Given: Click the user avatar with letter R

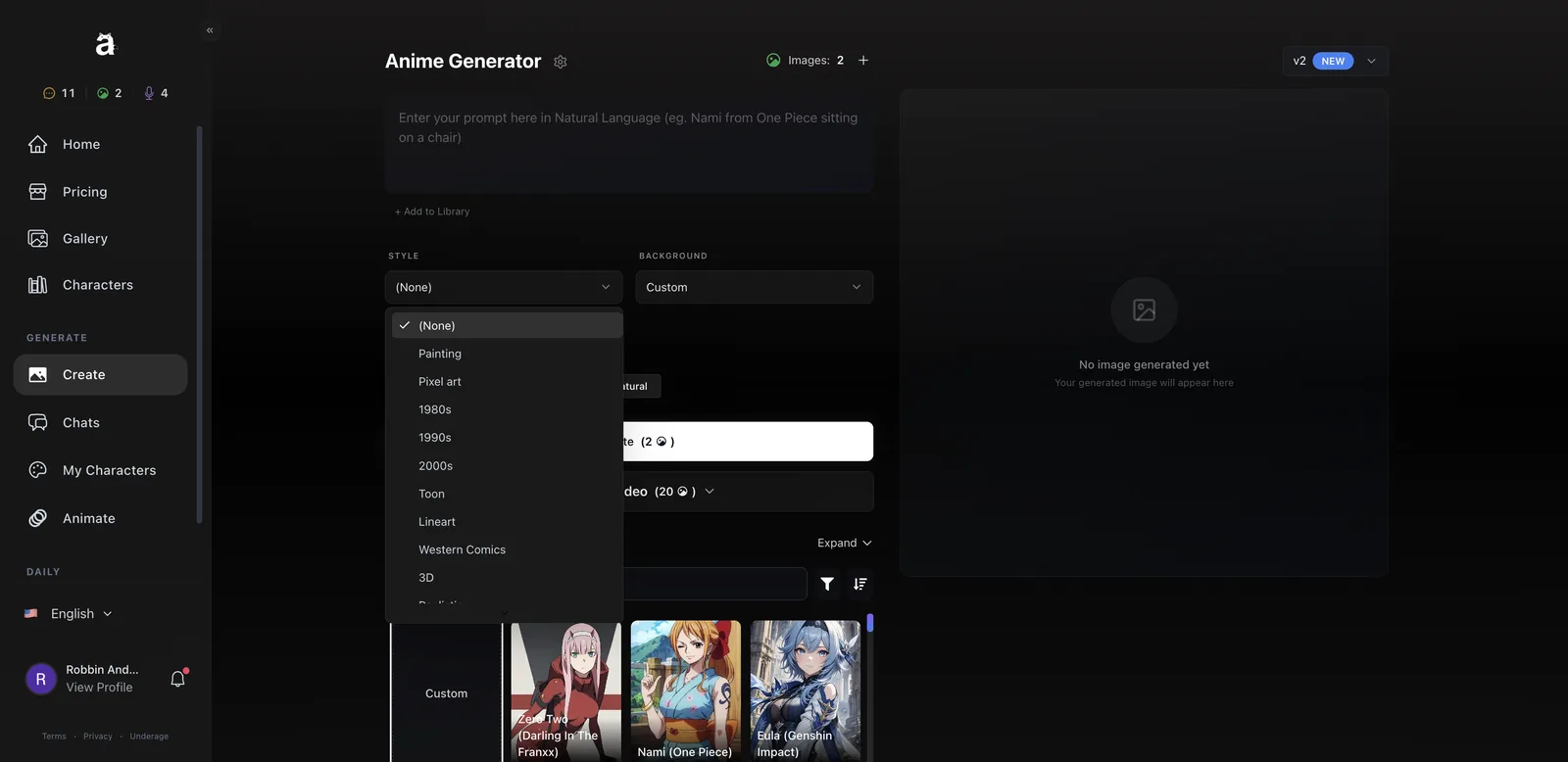Looking at the screenshot, I should [41, 679].
